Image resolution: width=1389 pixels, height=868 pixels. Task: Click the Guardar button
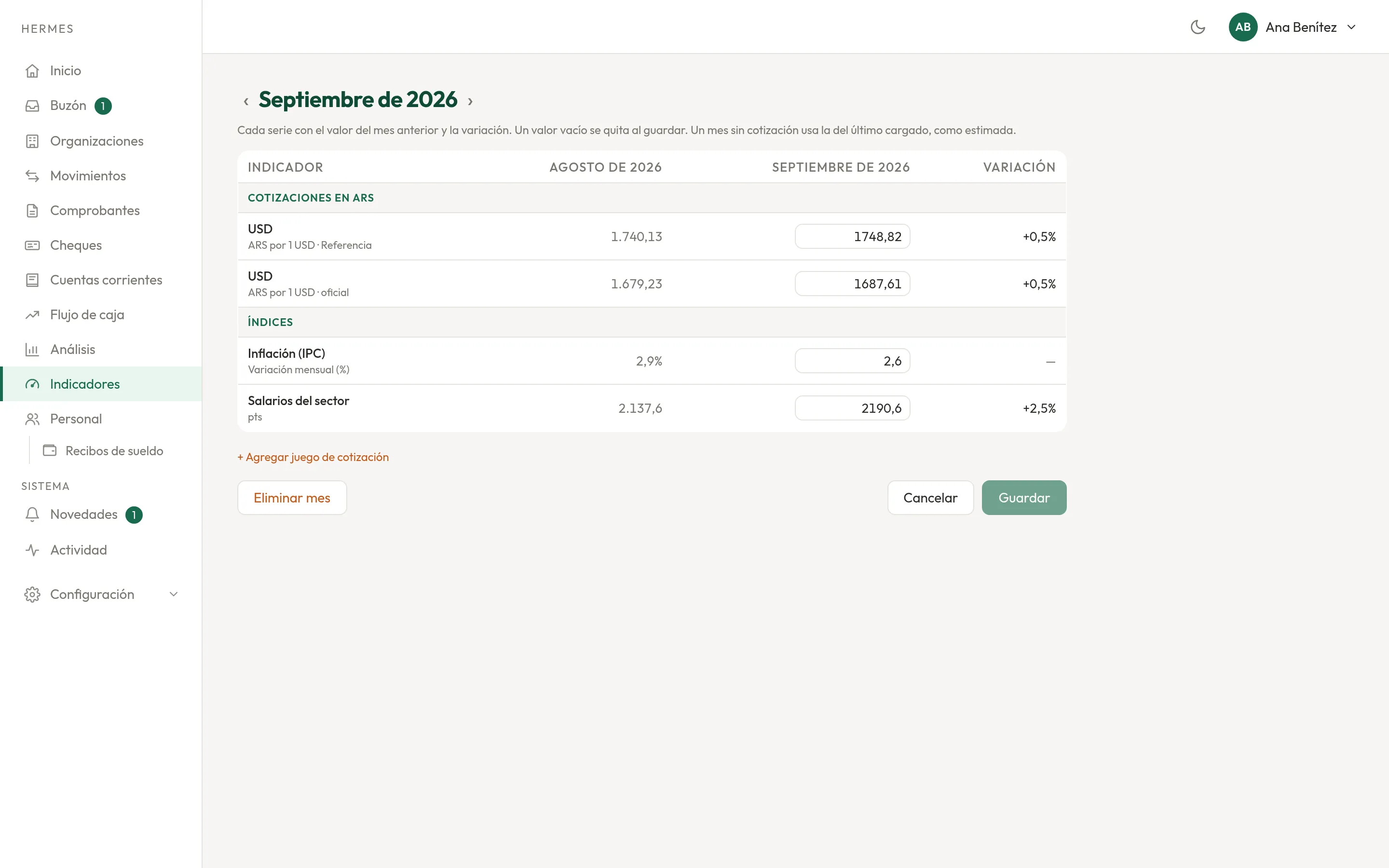(x=1024, y=498)
